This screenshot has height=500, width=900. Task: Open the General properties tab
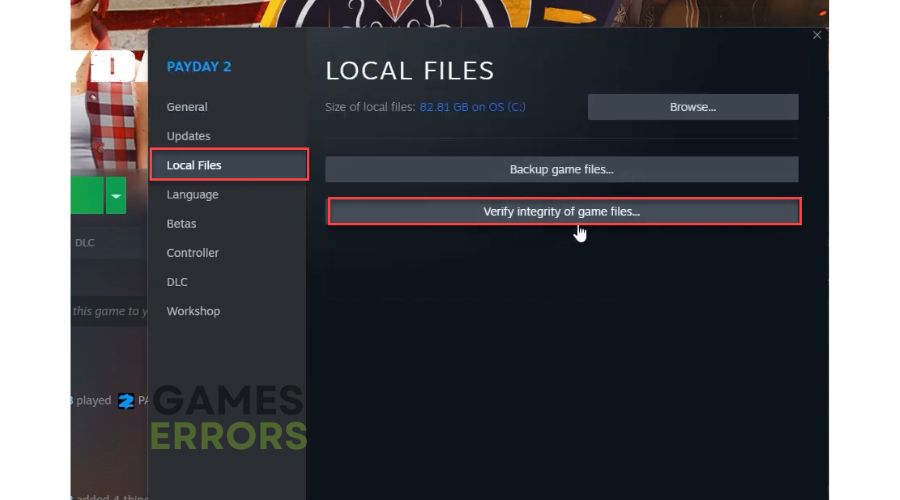187,107
